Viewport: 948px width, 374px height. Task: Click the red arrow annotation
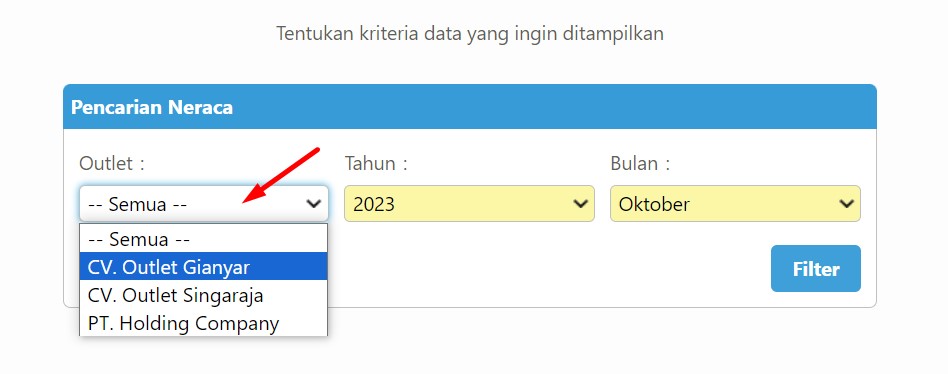281,176
